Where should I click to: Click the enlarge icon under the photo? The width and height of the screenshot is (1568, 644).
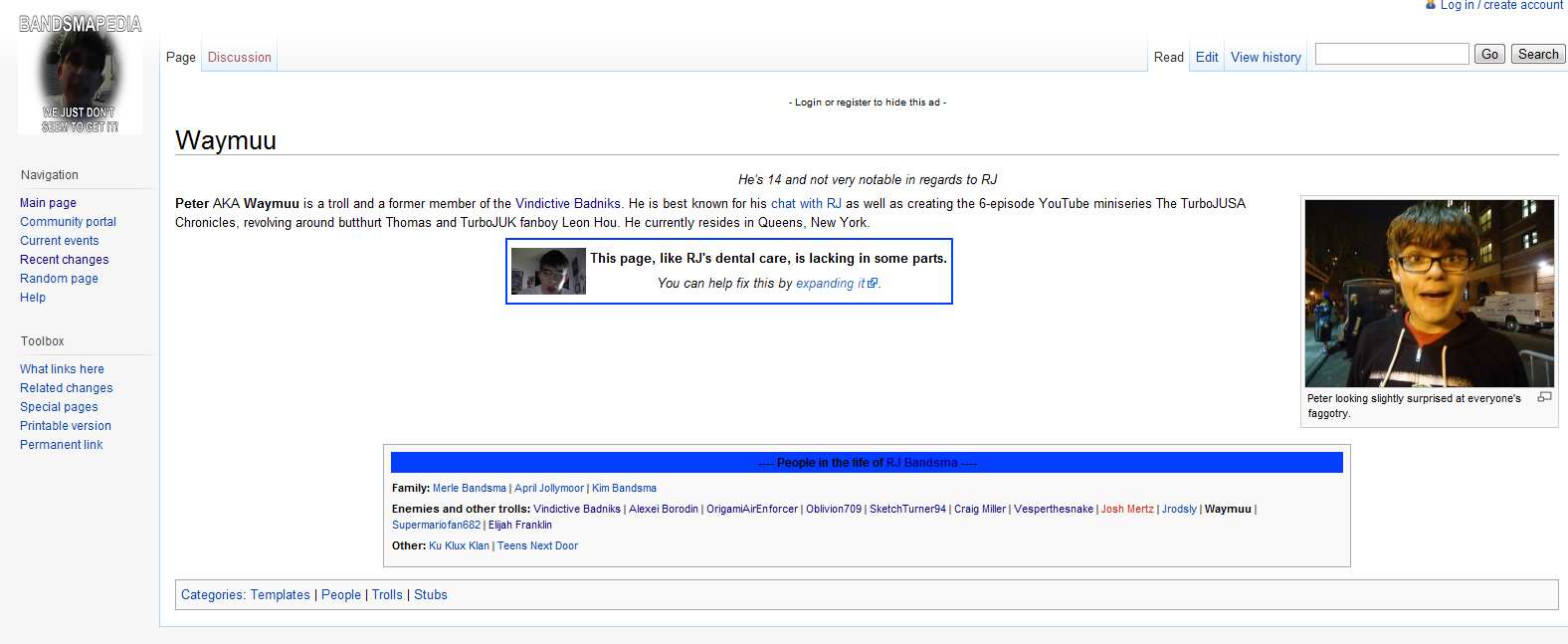point(1544,397)
